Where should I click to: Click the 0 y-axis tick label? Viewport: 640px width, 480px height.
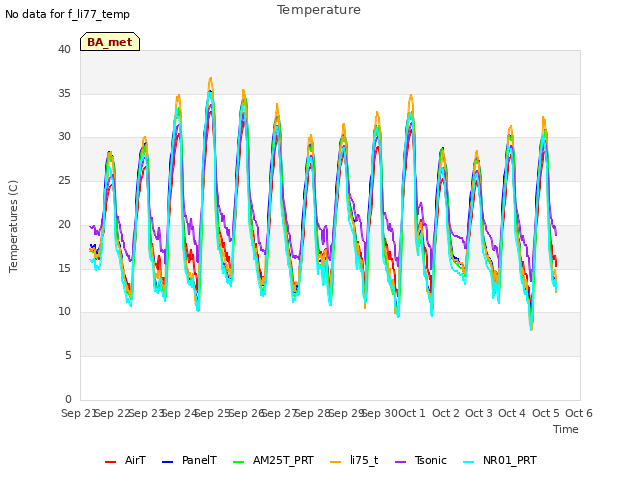68,399
